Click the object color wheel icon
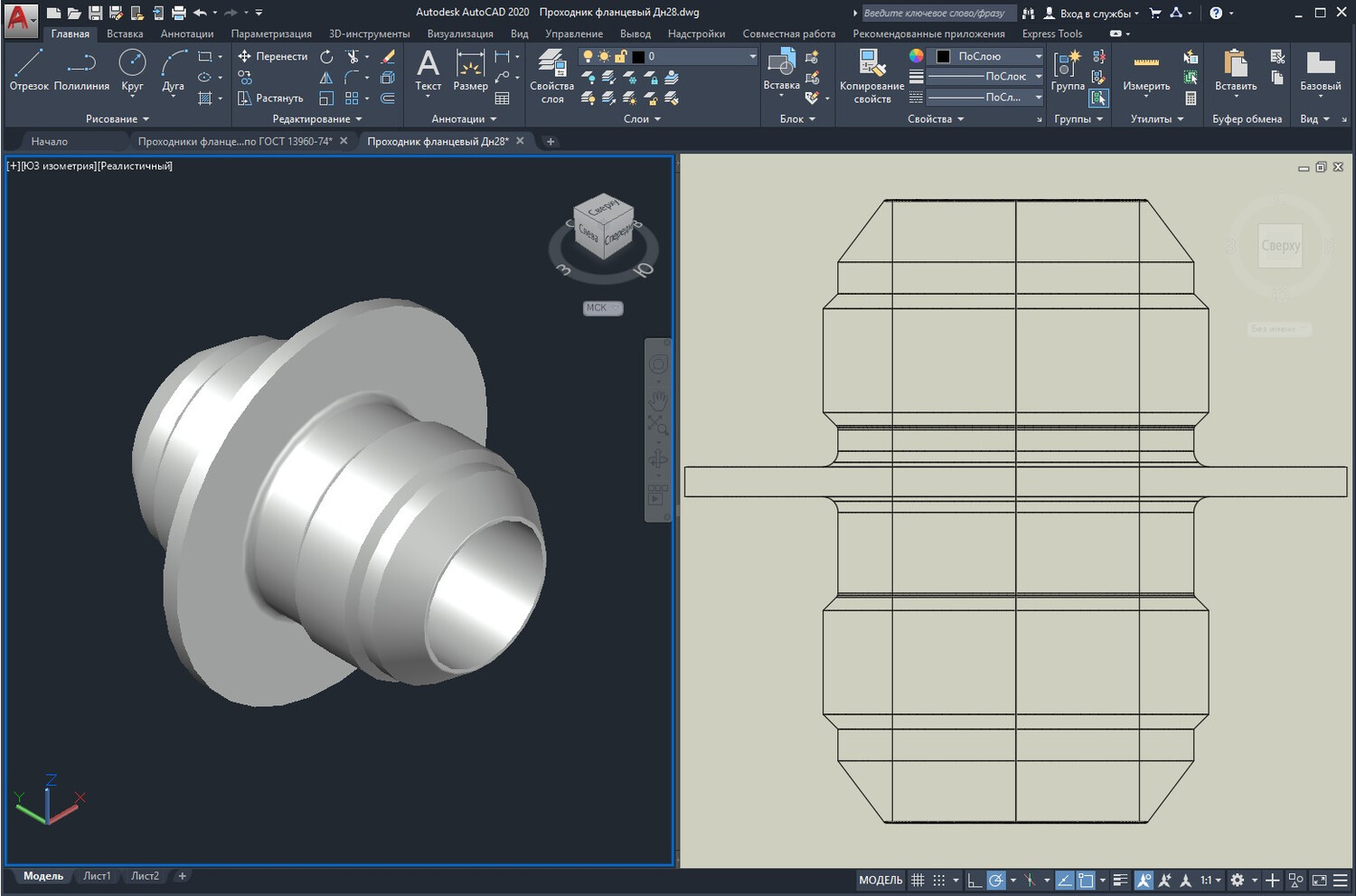 [x=917, y=56]
